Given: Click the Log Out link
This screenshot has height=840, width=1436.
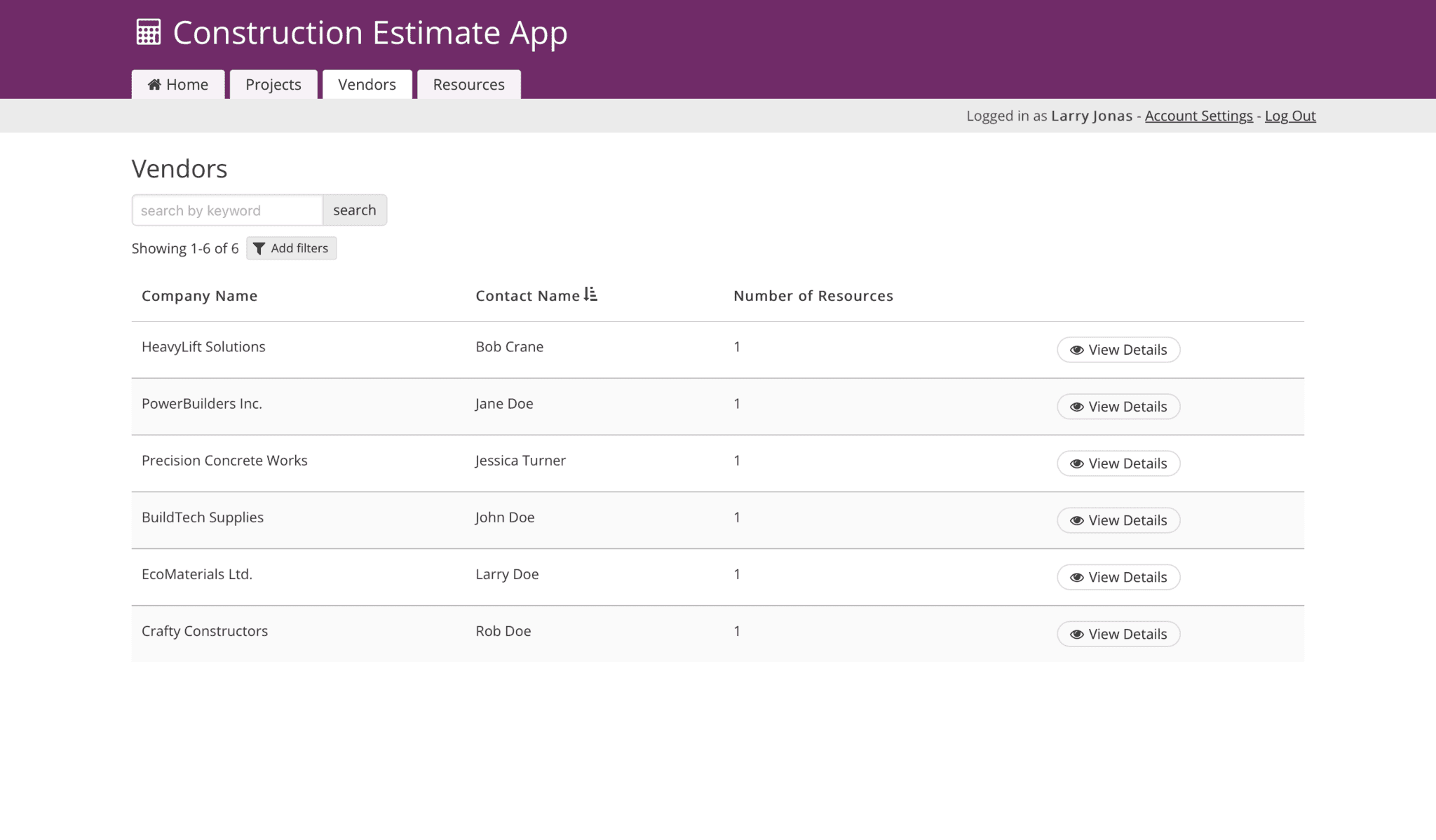Looking at the screenshot, I should pos(1290,116).
